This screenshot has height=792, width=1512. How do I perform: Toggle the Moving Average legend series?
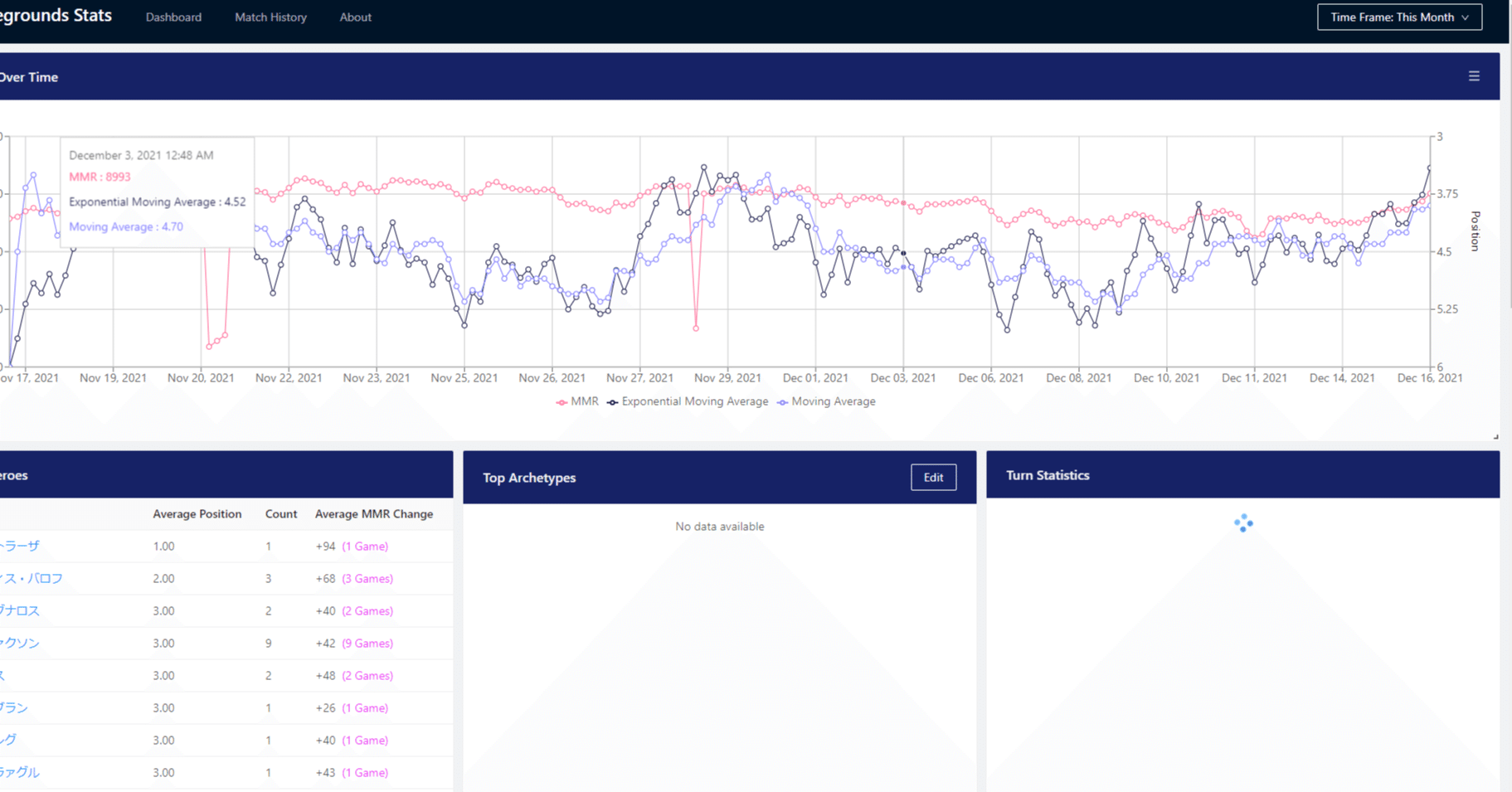[826, 401]
